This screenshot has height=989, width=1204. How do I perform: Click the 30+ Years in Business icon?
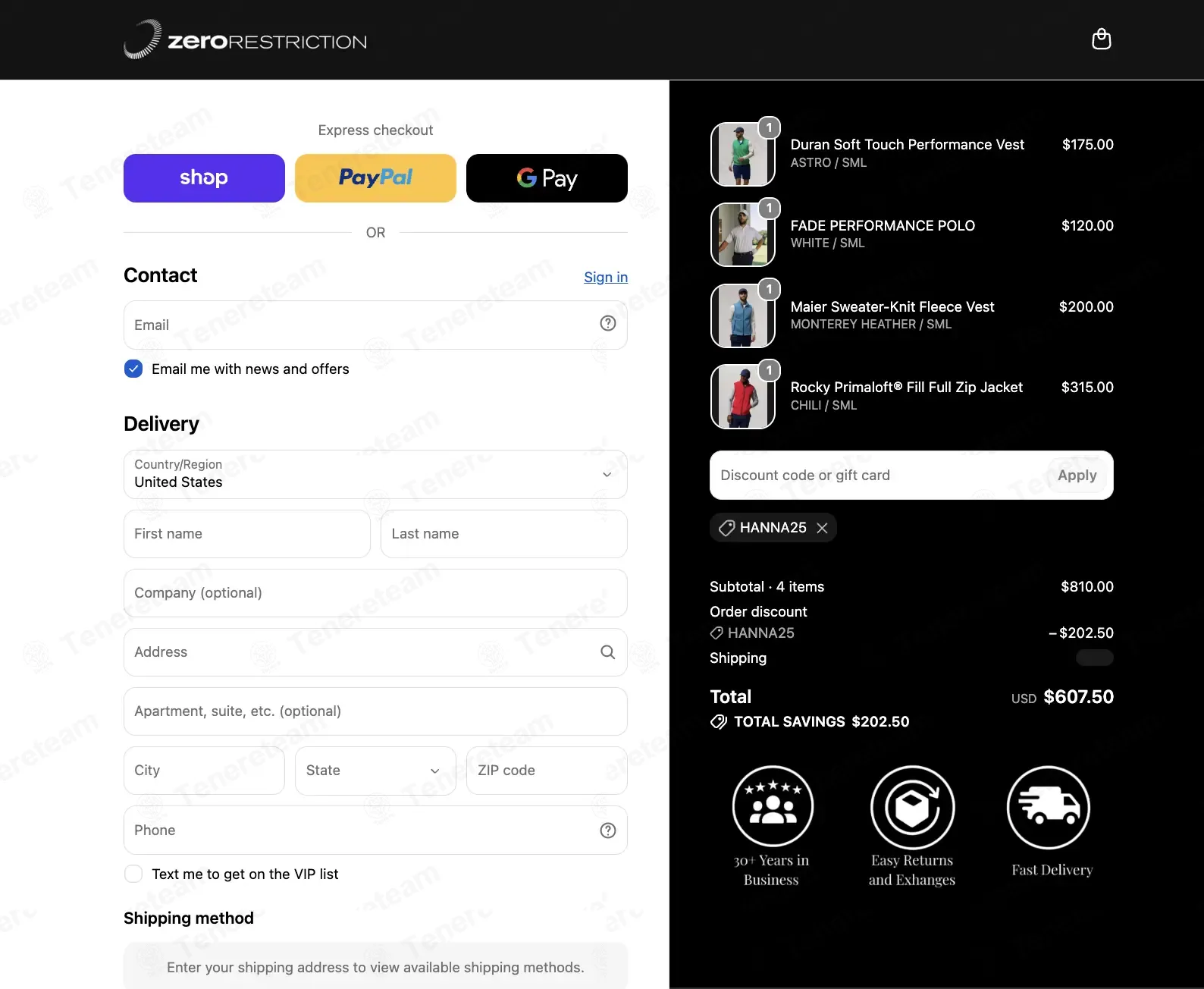click(x=773, y=806)
